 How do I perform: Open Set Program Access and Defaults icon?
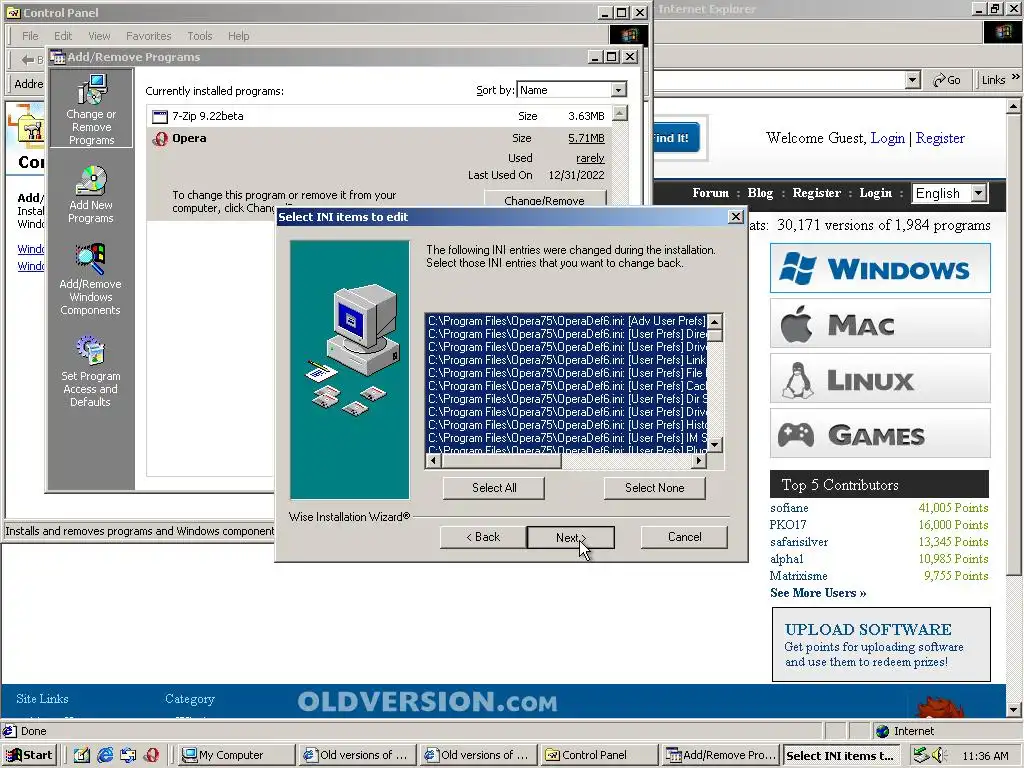point(91,372)
